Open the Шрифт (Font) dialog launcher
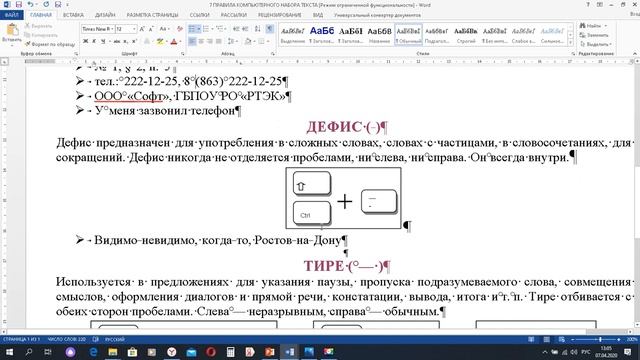 [182, 53]
